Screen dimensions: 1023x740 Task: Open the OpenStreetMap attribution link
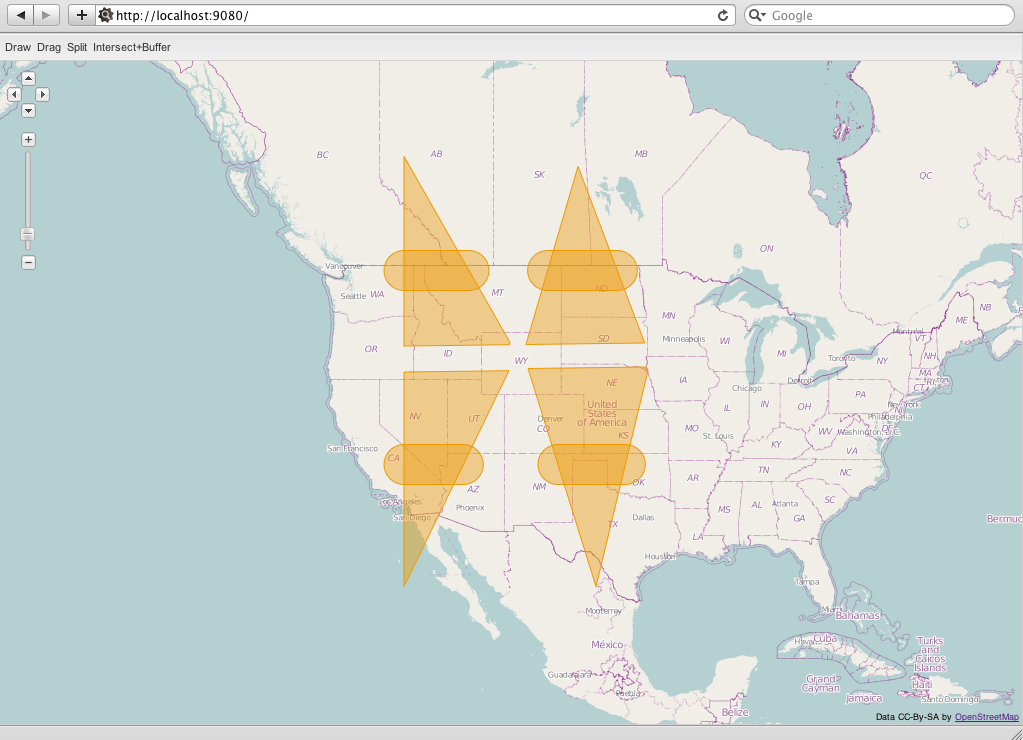tap(986, 717)
